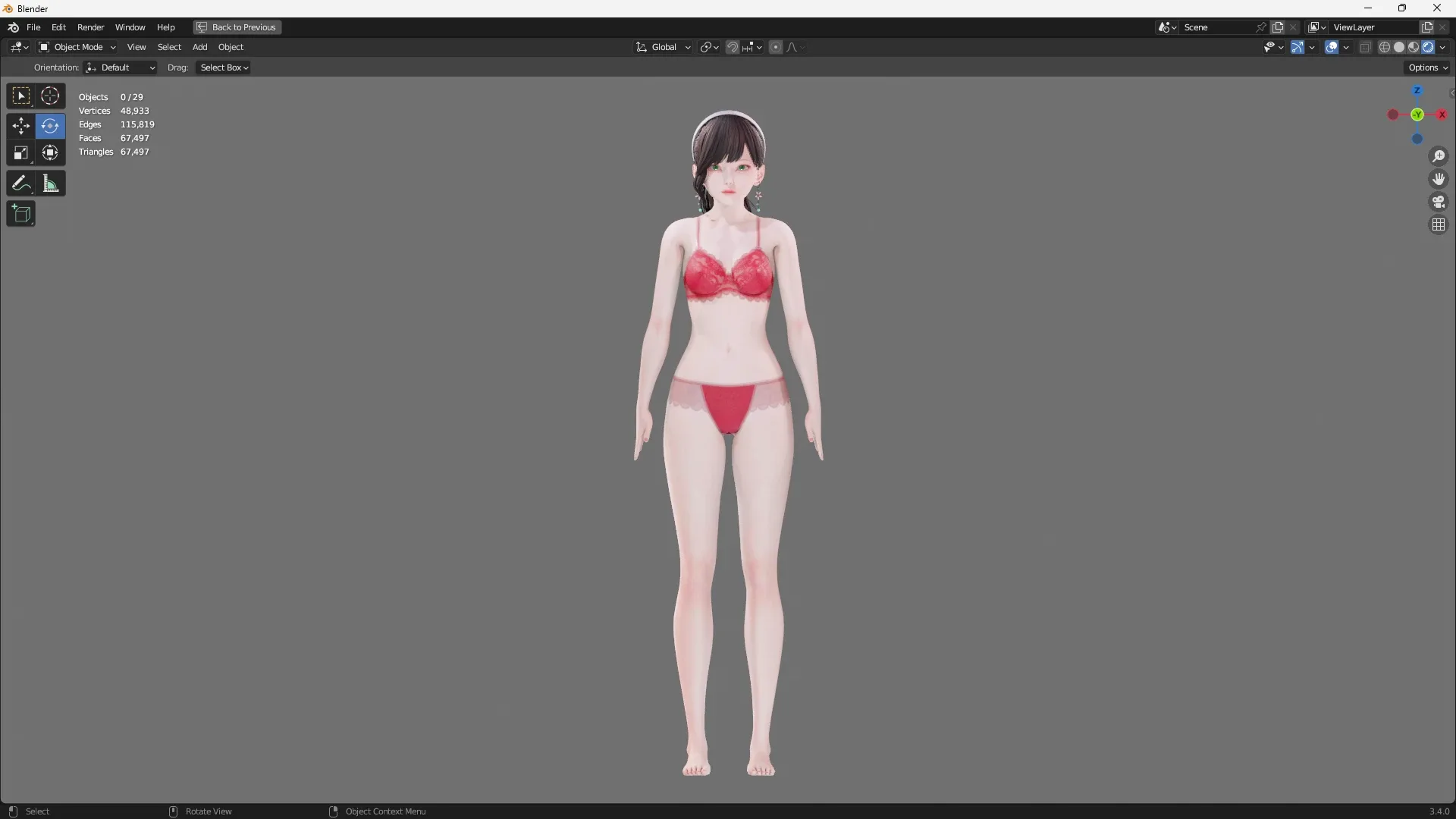The width and height of the screenshot is (1456, 819).
Task: Click the Back to Previous button
Action: 236,27
